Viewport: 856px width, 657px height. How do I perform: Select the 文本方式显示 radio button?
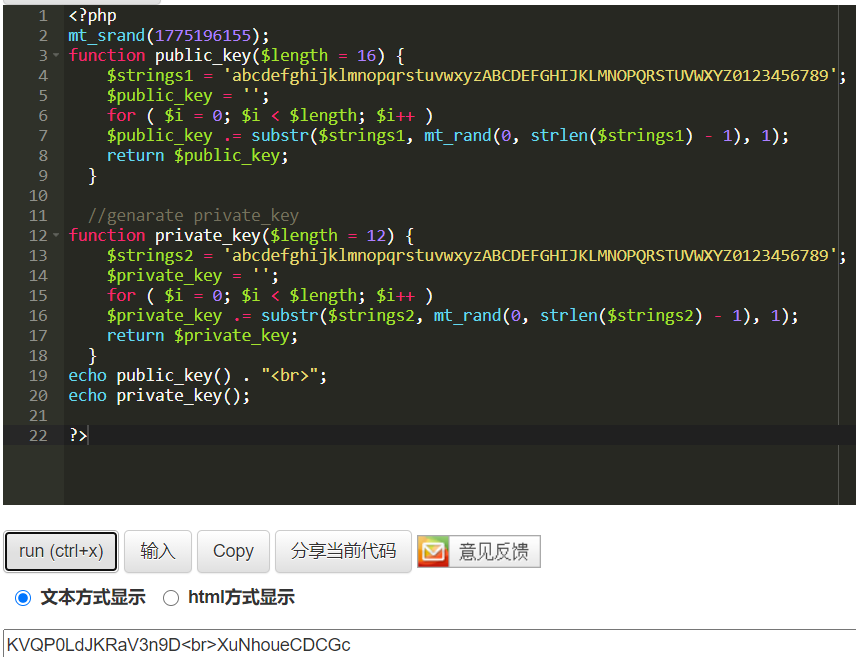pyautogui.click(x=23, y=598)
